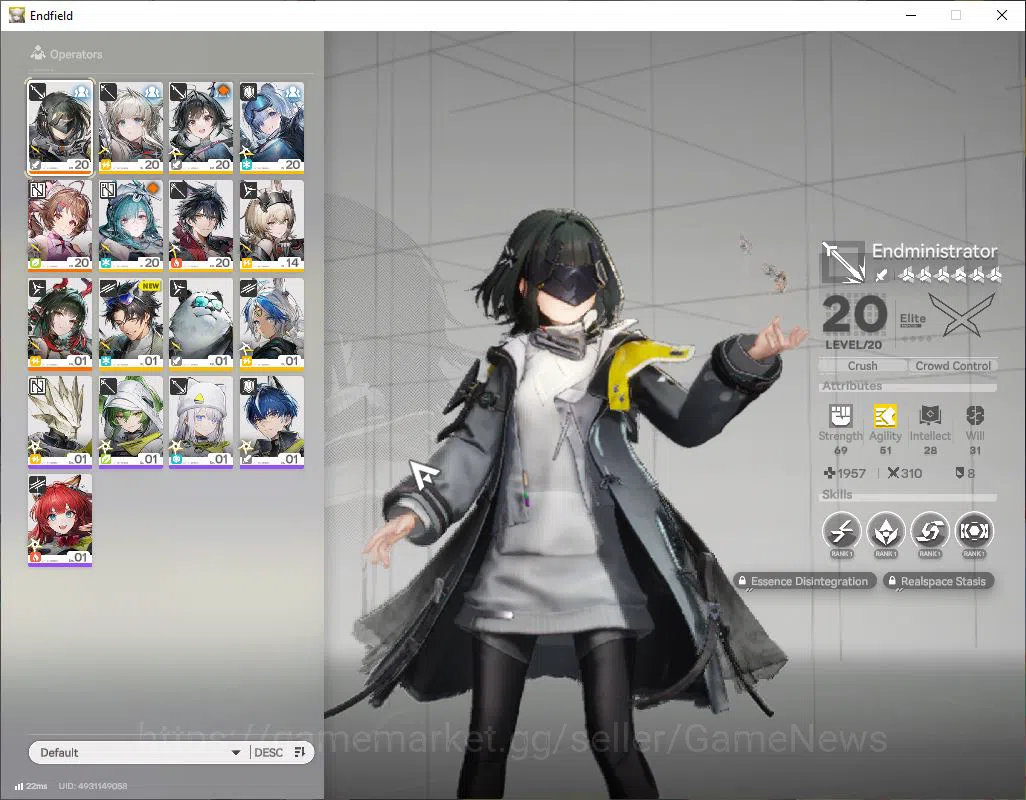Viewport: 1026px width, 800px height.
Task: Select the teal-haired operator card
Action: point(131,226)
